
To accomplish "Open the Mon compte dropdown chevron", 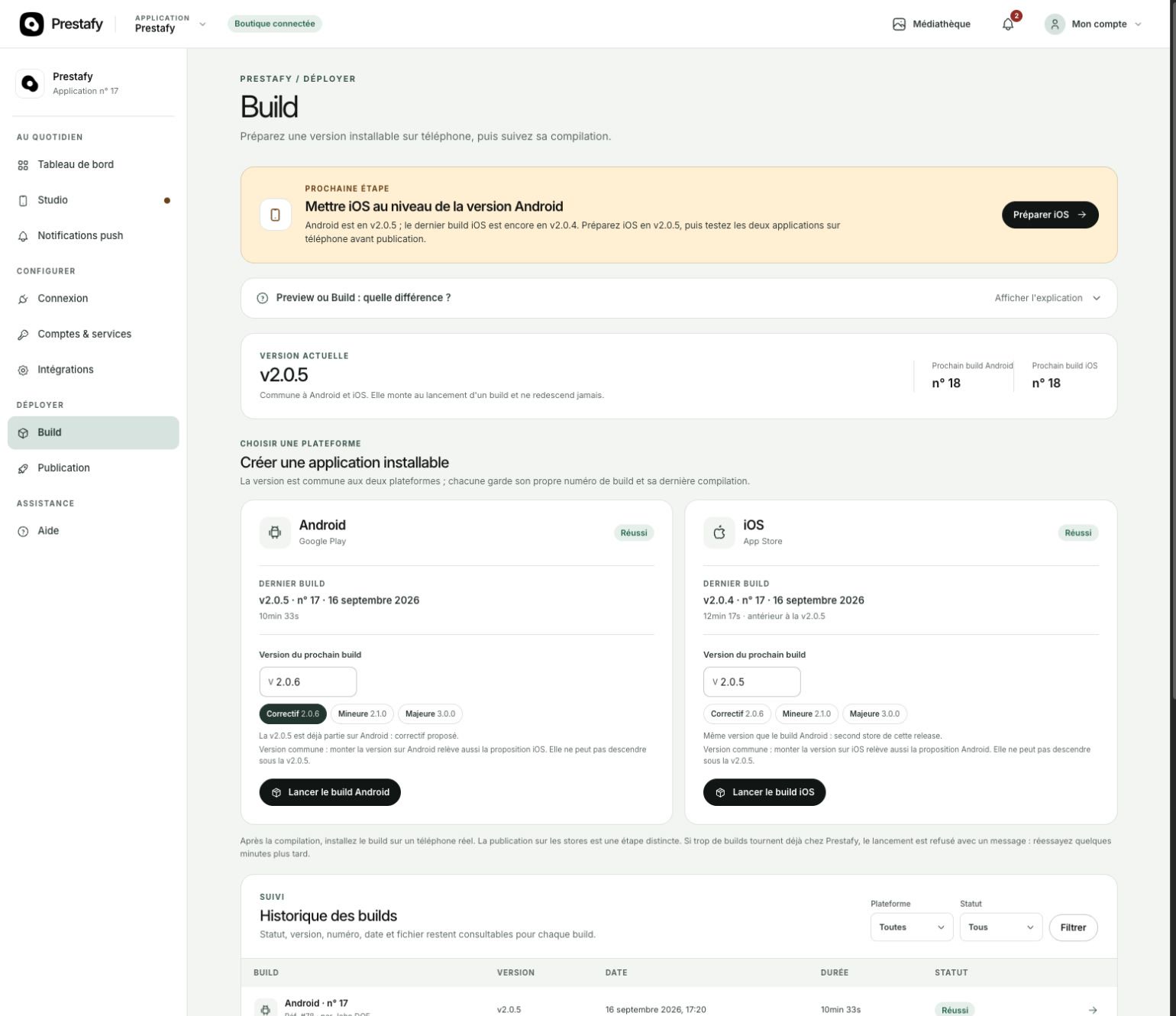I will (1138, 24).
